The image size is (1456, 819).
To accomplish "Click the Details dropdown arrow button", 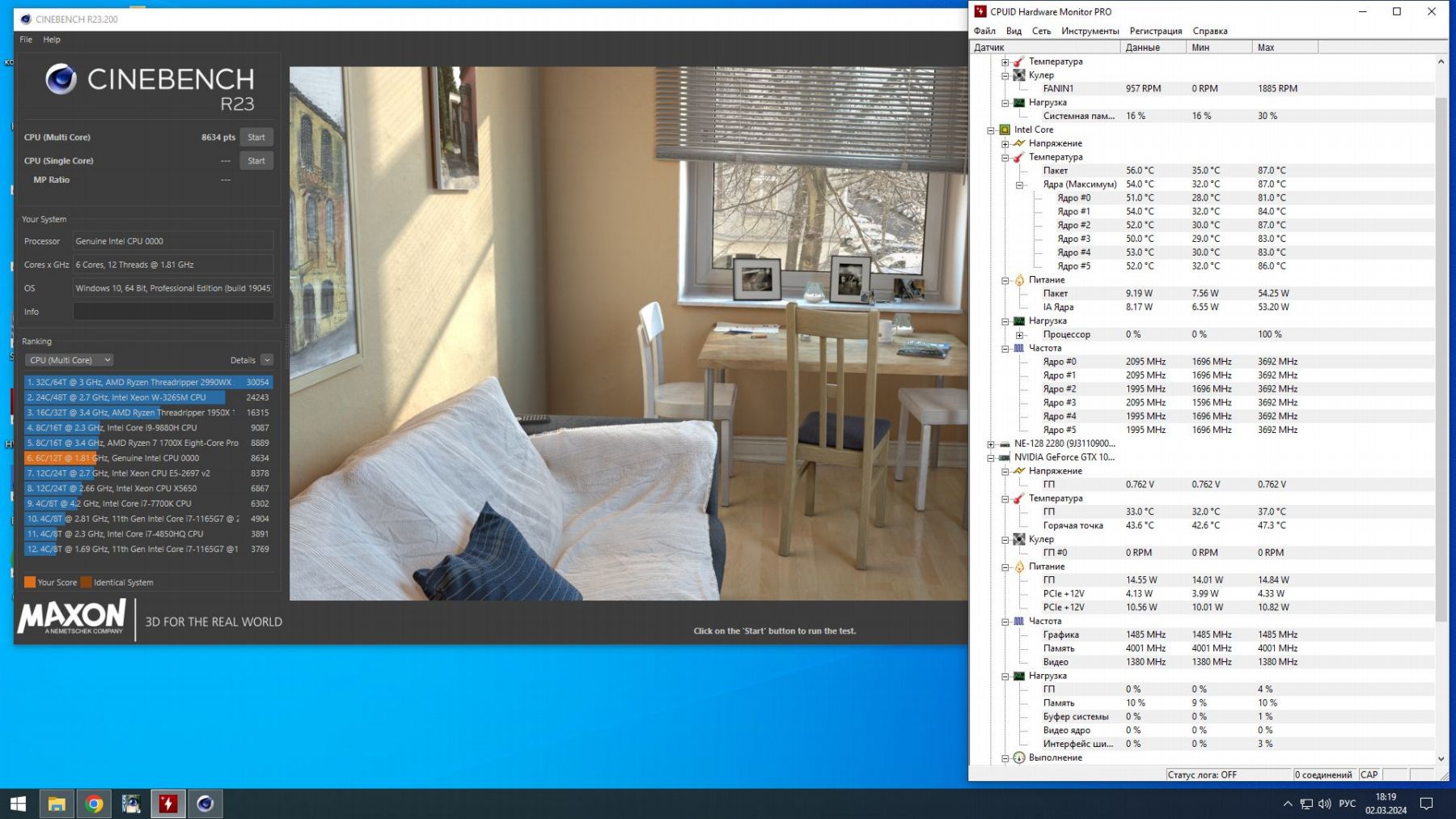I will coord(267,360).
